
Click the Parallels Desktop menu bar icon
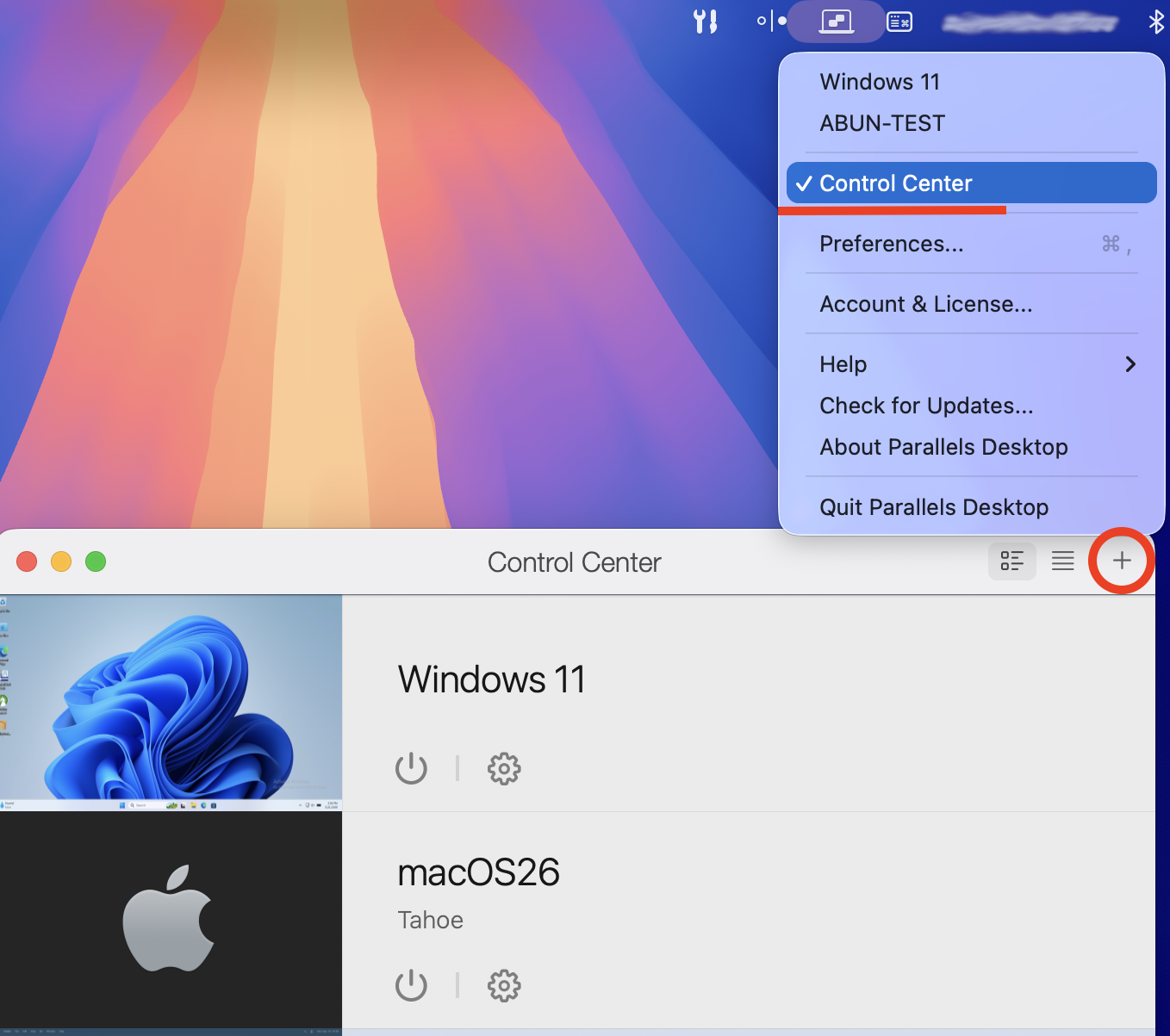(836, 22)
